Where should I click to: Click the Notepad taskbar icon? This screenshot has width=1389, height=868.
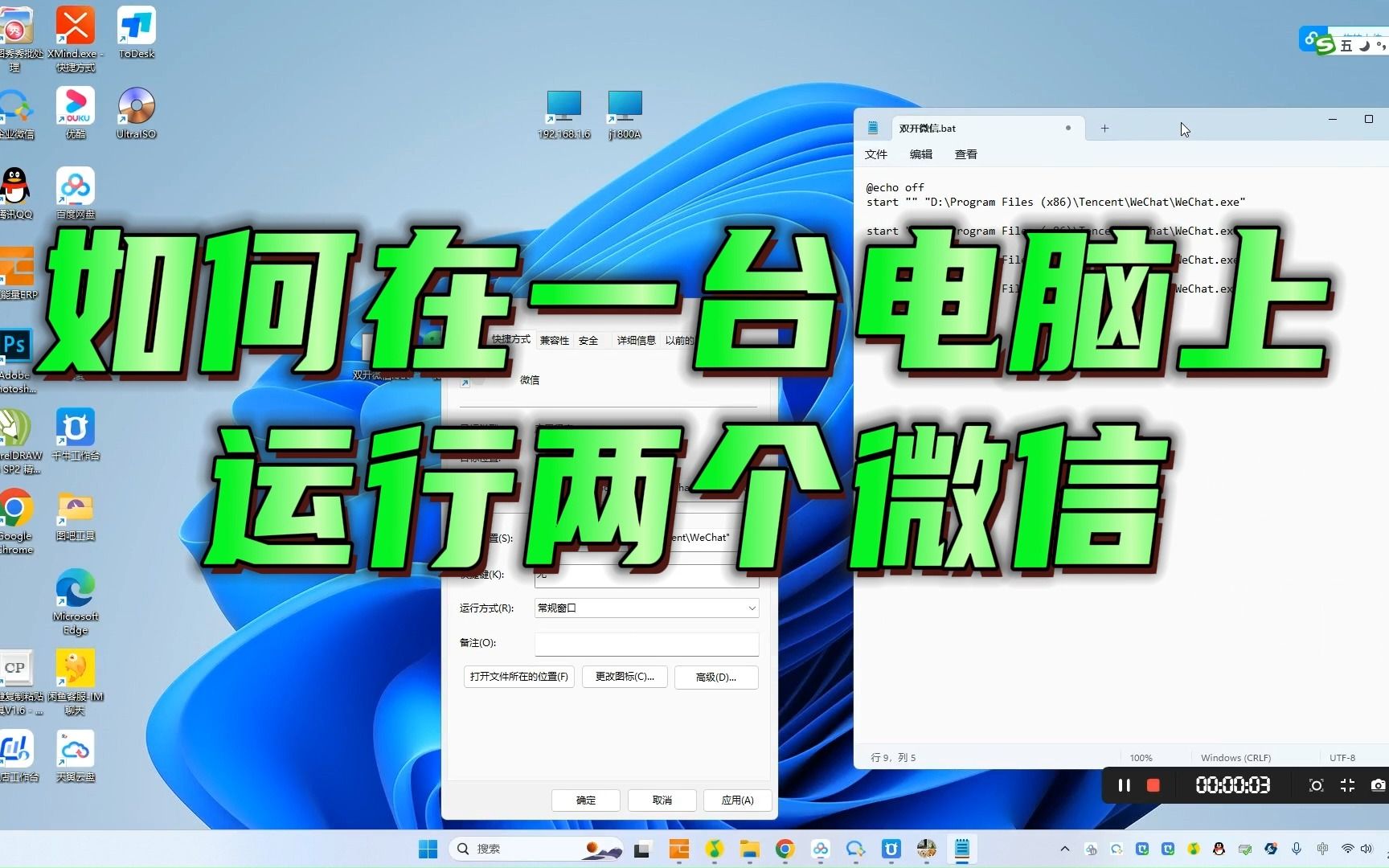961,849
